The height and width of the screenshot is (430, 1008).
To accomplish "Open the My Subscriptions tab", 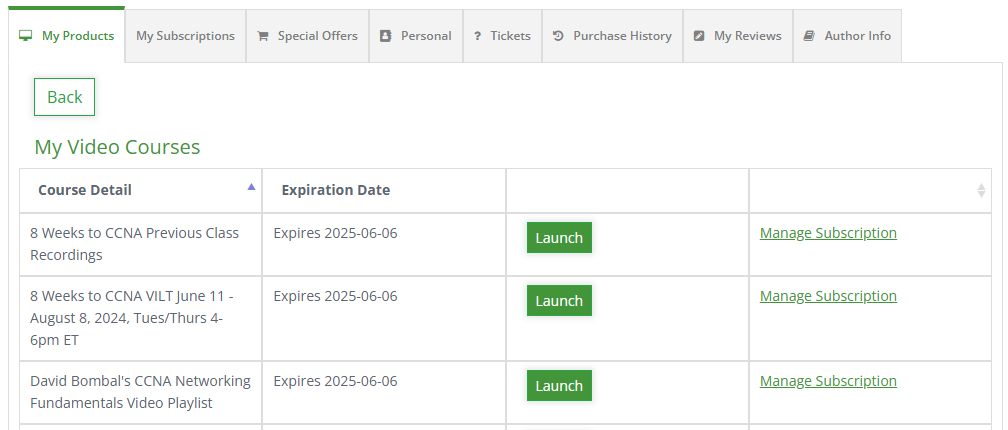I will [185, 36].
